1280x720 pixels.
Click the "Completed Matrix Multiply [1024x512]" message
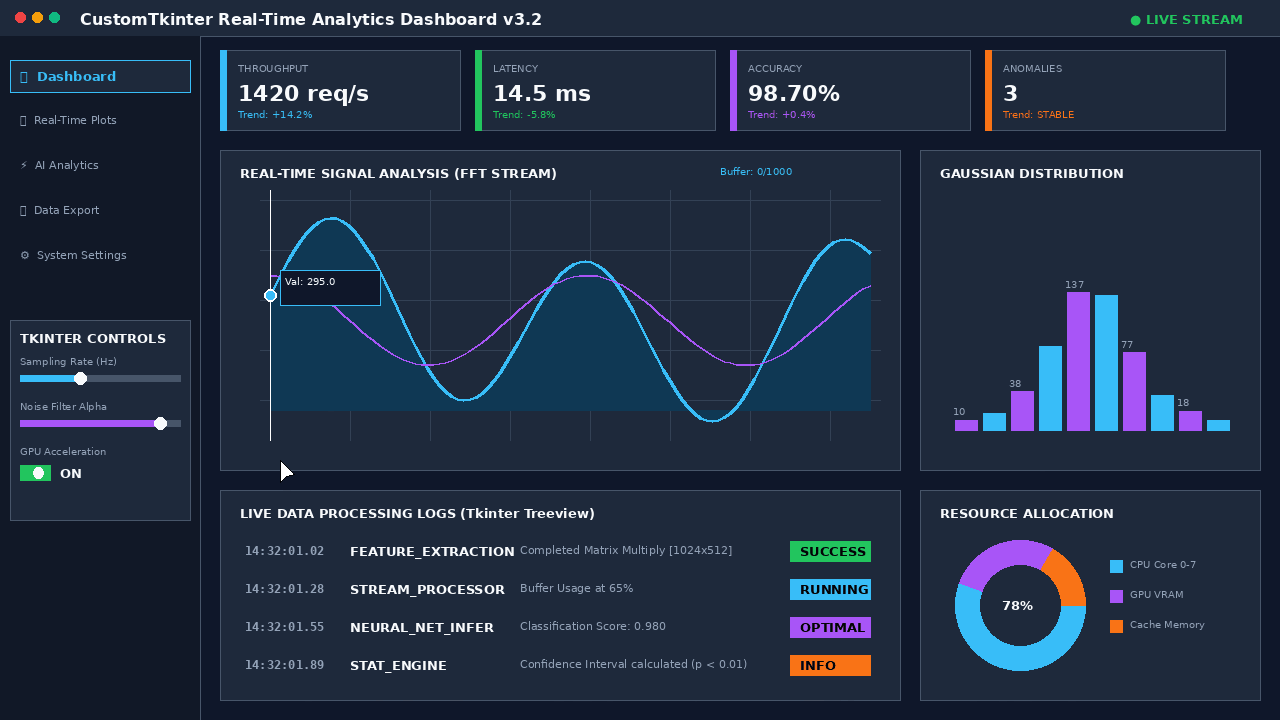click(626, 551)
